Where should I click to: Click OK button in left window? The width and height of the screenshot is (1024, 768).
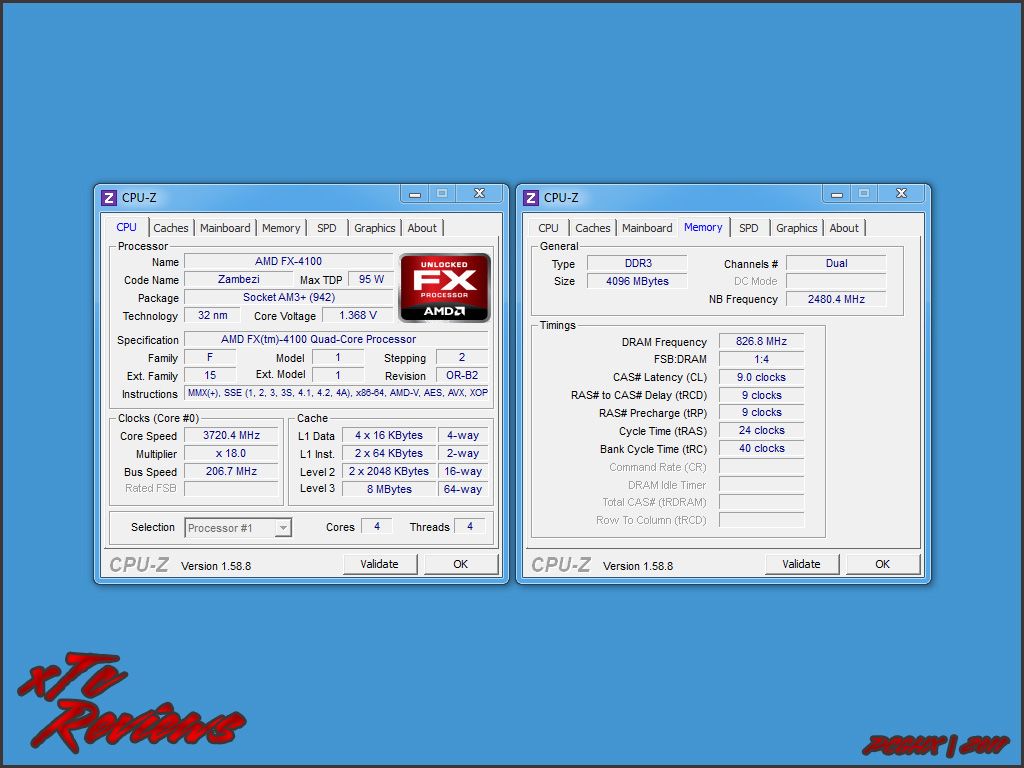[x=461, y=564]
